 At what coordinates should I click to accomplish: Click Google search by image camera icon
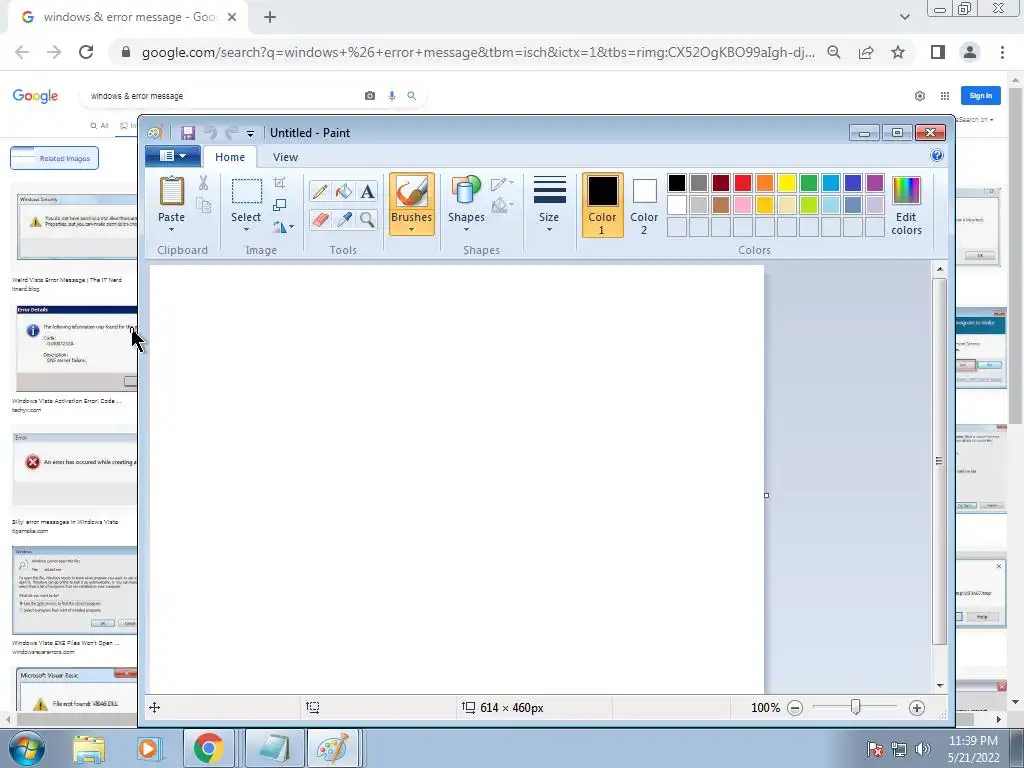pyautogui.click(x=370, y=95)
